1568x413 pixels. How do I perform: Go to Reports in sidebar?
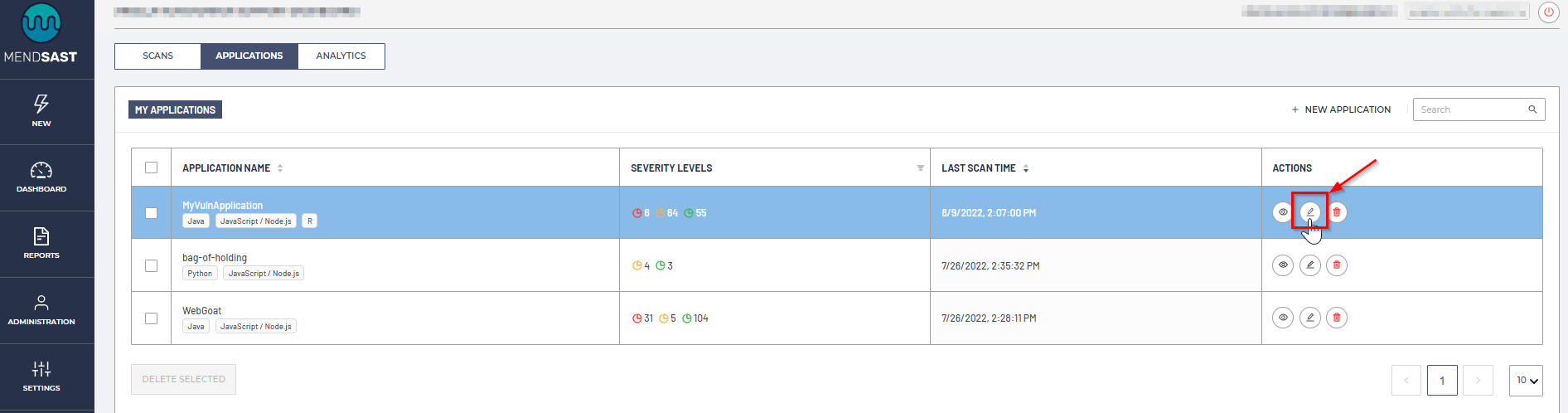tap(41, 244)
